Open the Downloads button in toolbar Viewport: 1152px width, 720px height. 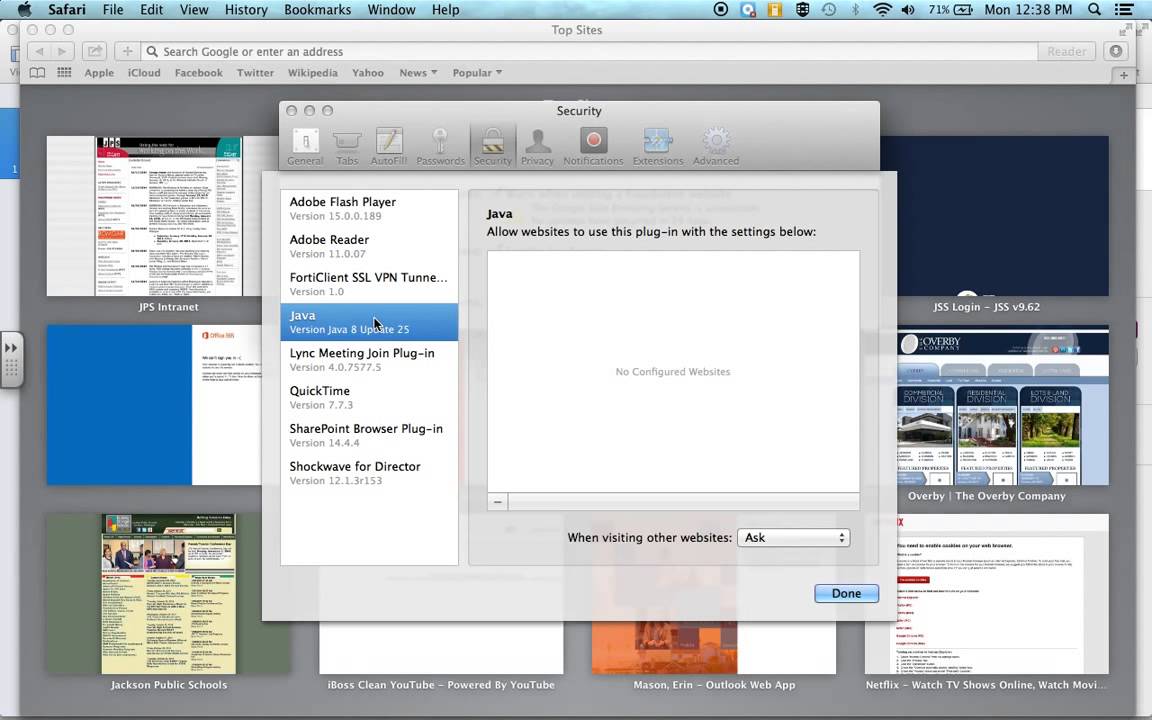coord(1116,51)
